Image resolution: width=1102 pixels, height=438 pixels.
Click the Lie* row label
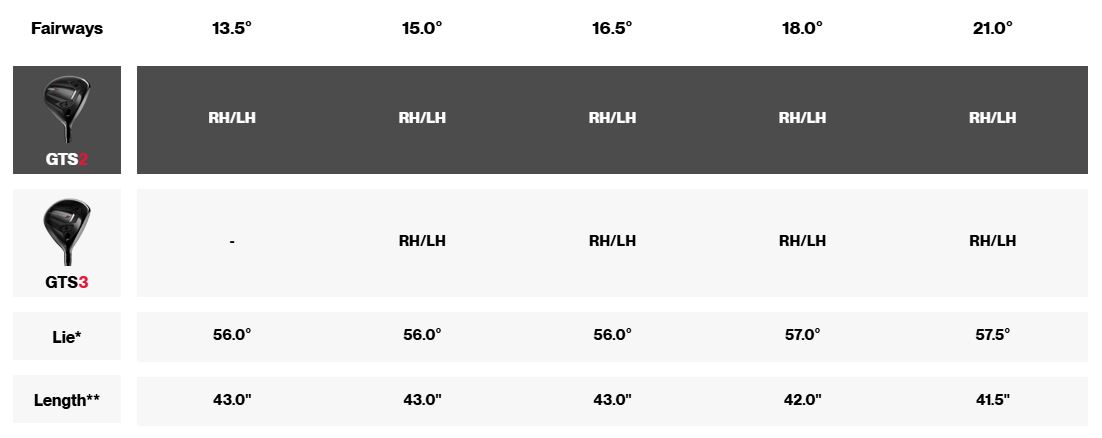click(67, 337)
